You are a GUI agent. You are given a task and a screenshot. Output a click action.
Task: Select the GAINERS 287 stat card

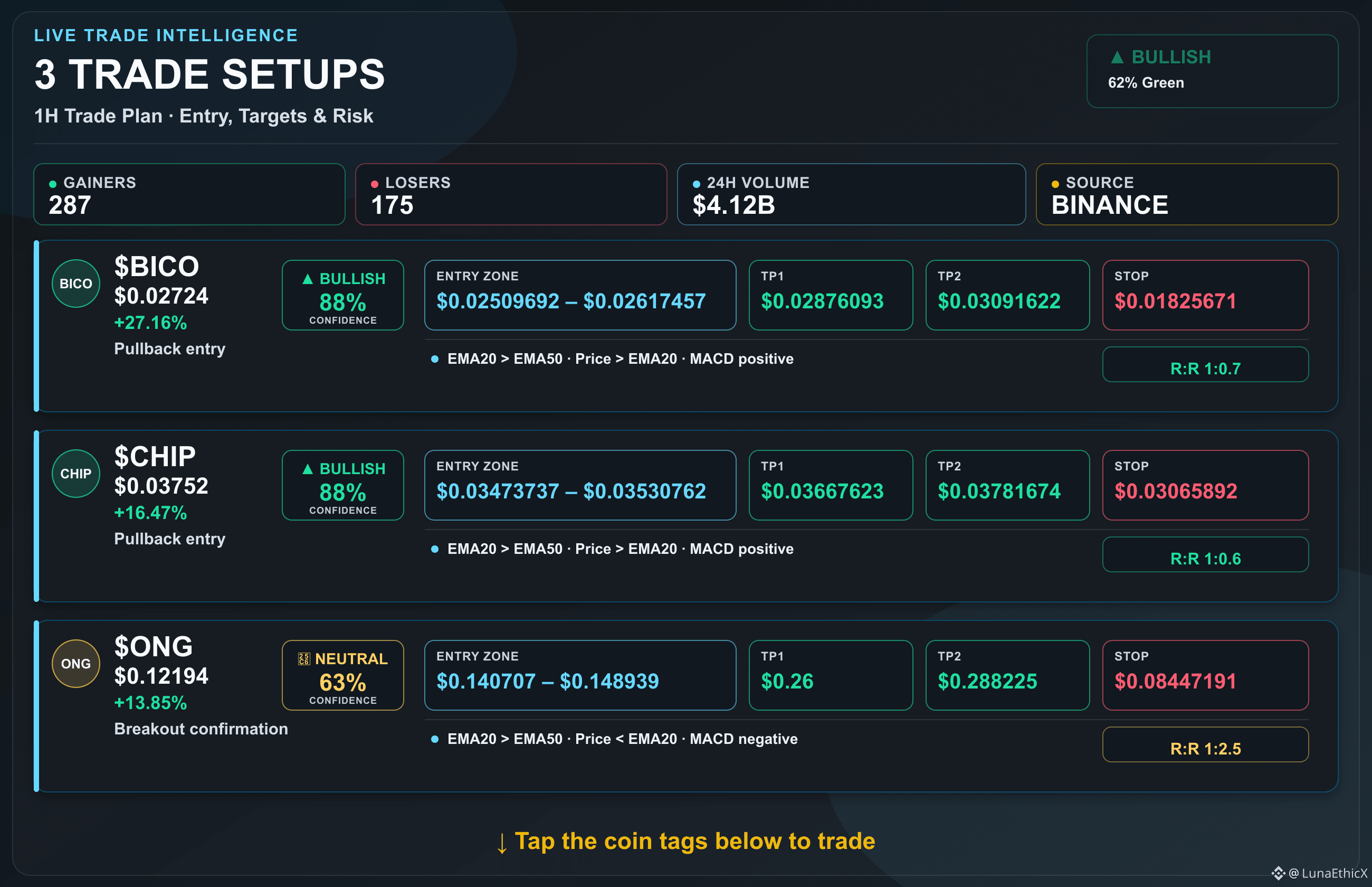click(189, 194)
